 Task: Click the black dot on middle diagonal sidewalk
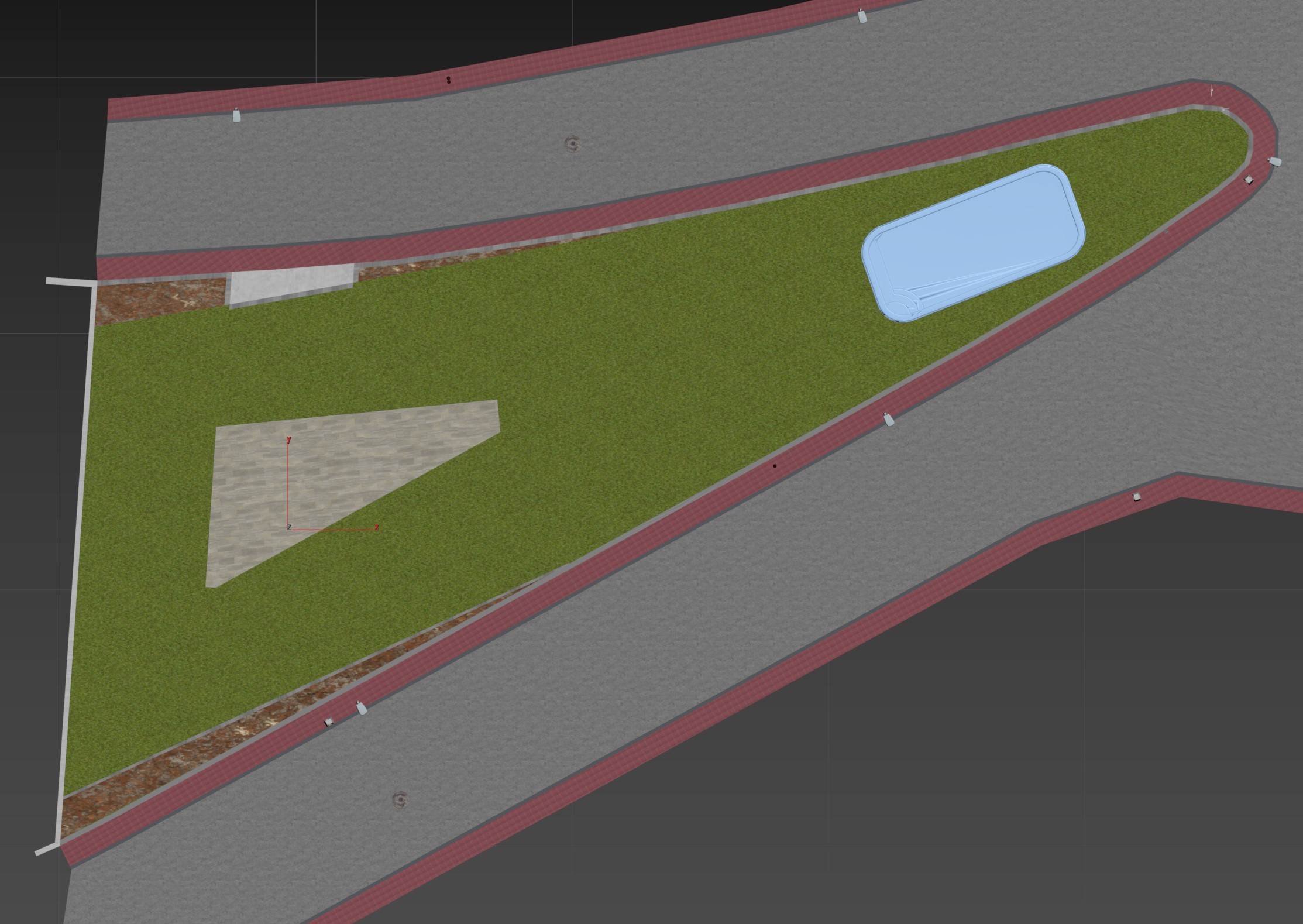click(x=775, y=466)
